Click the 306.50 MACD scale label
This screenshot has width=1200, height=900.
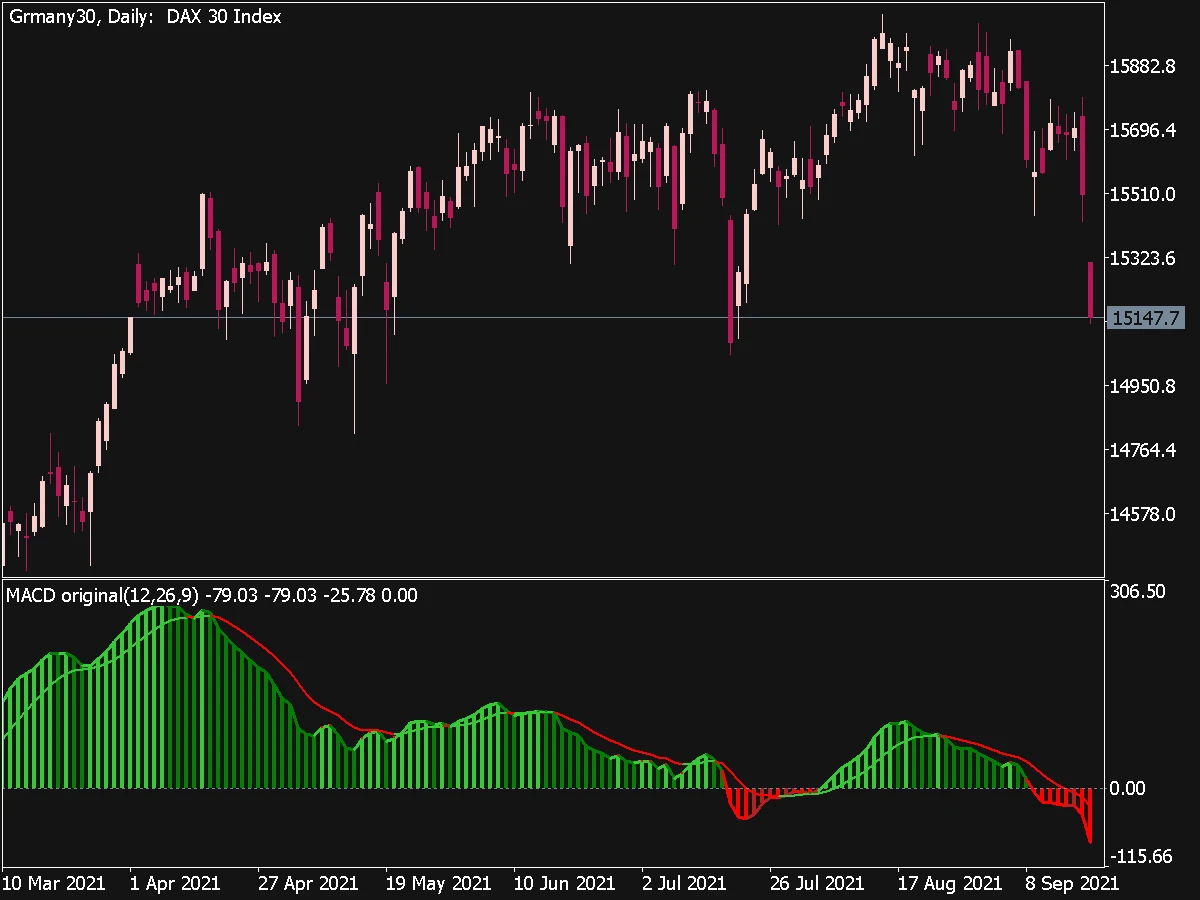(1138, 591)
